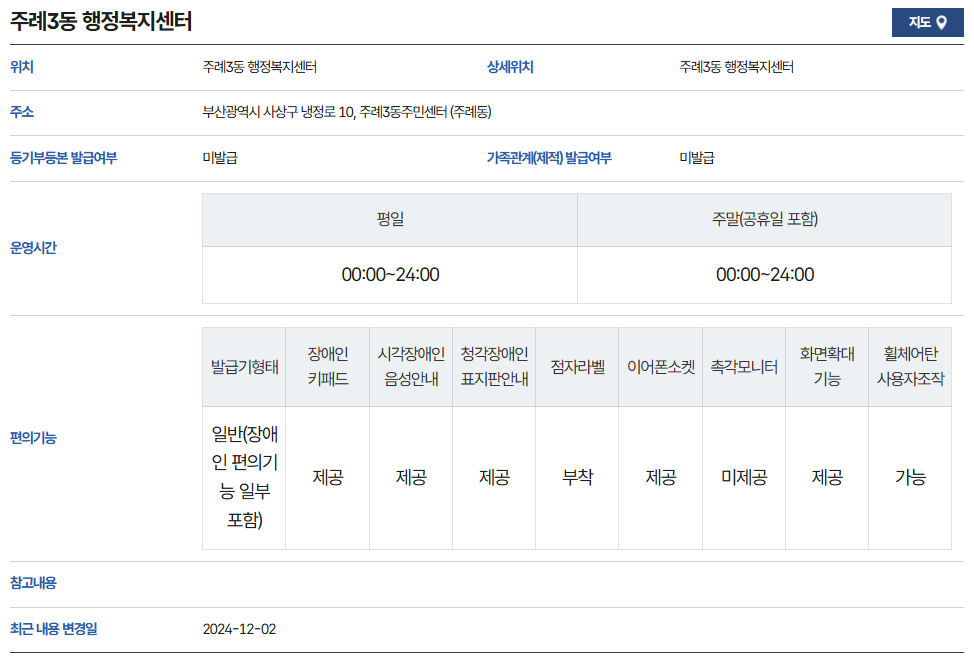The image size is (974, 666).
Task: Select the 주말(공휴일 포함) column header
Action: (765, 219)
